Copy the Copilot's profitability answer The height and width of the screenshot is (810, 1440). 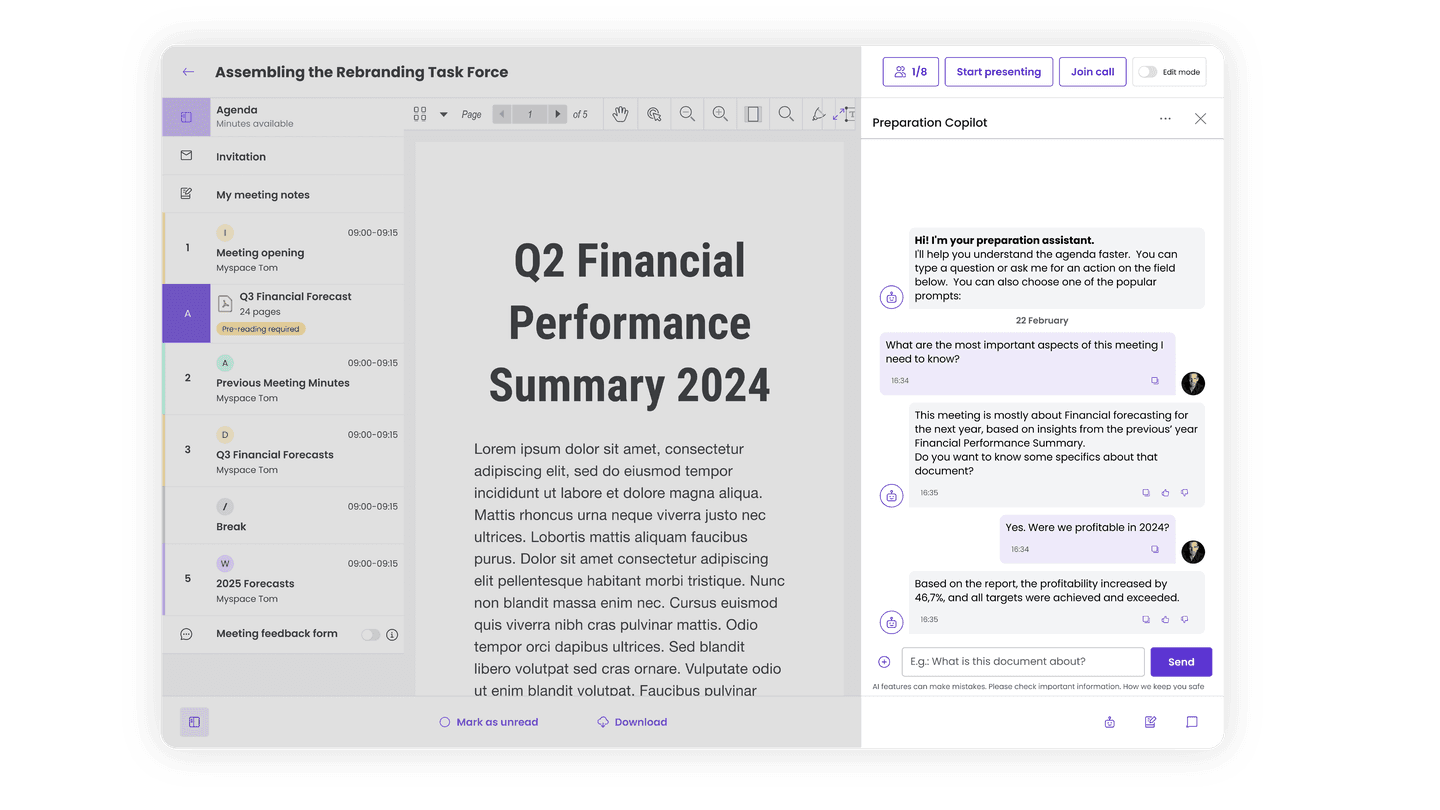[x=1145, y=619]
